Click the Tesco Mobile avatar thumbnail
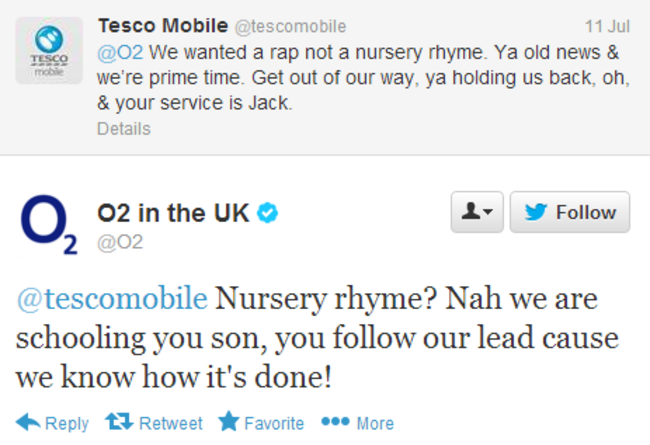The height and width of the screenshot is (445, 650). [49, 51]
